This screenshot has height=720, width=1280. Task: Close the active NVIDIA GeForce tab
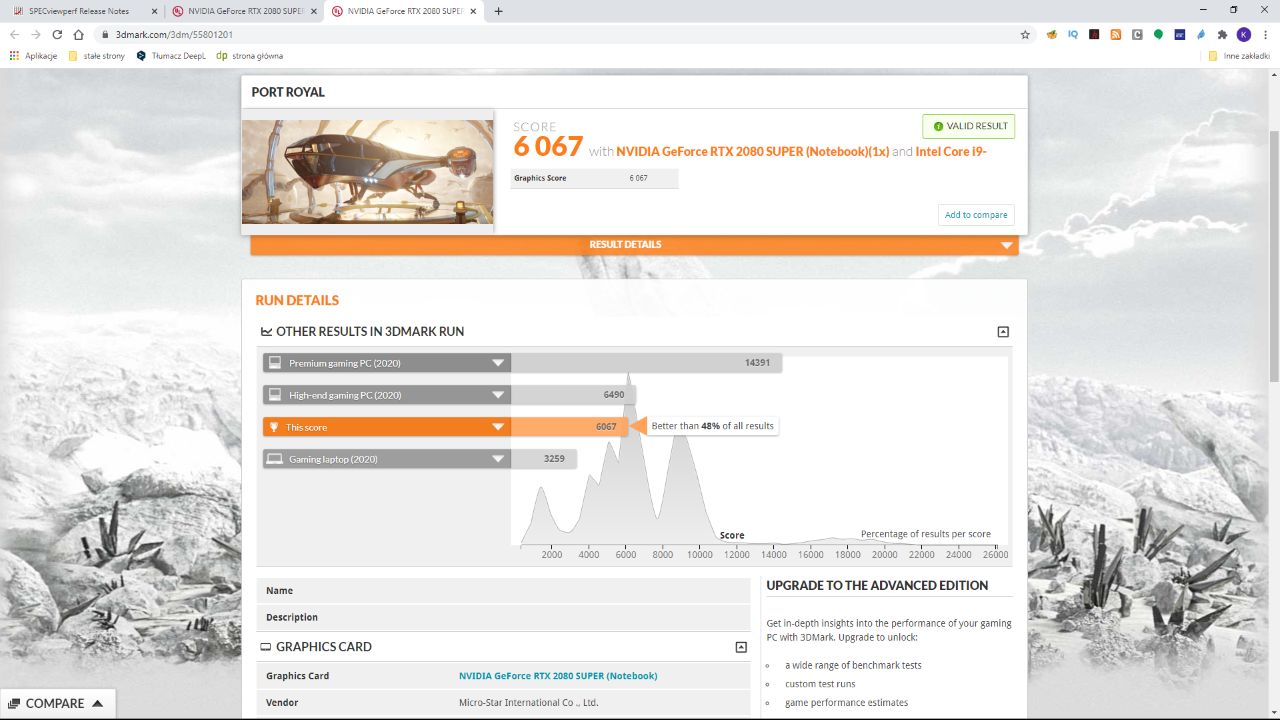(472, 11)
